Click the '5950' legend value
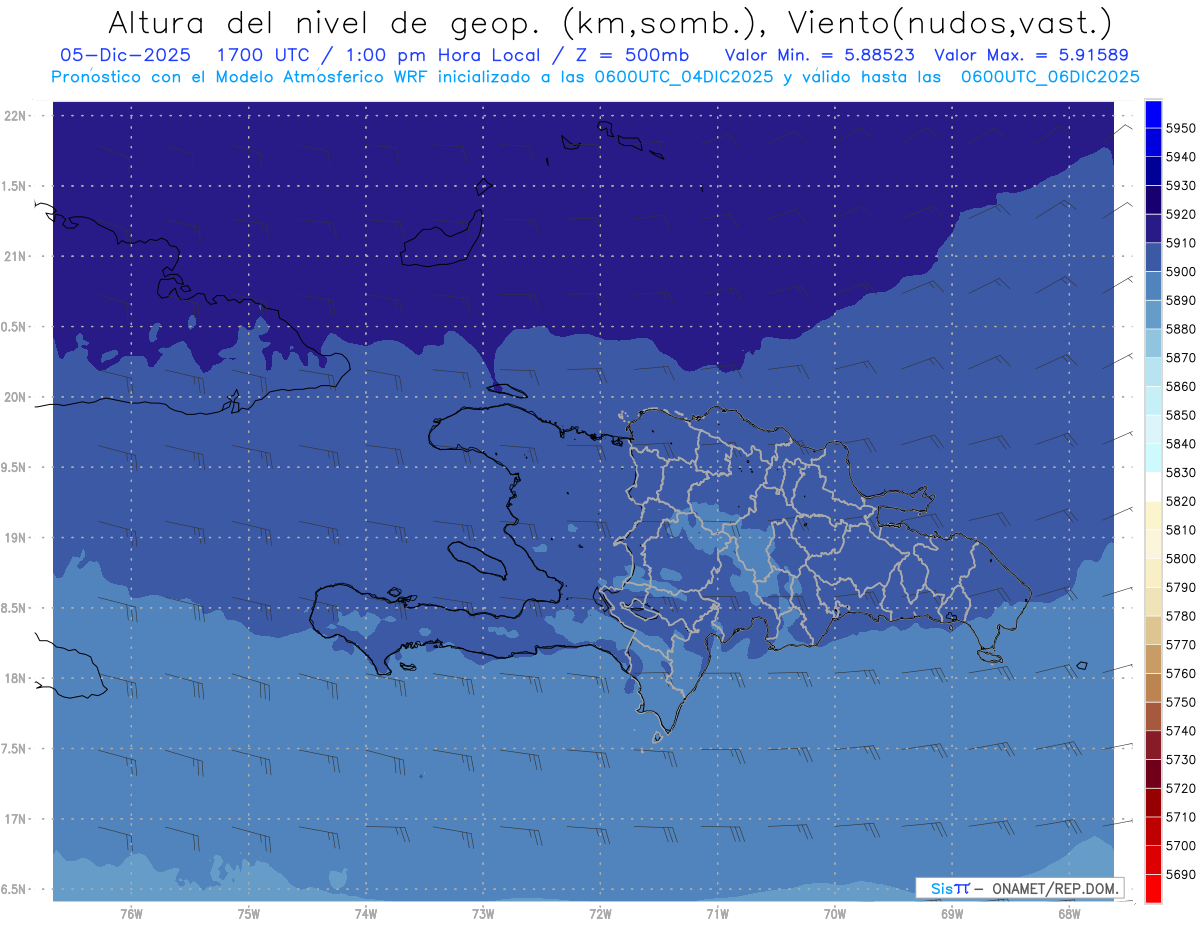This screenshot has height=927, width=1200. coord(1181,128)
